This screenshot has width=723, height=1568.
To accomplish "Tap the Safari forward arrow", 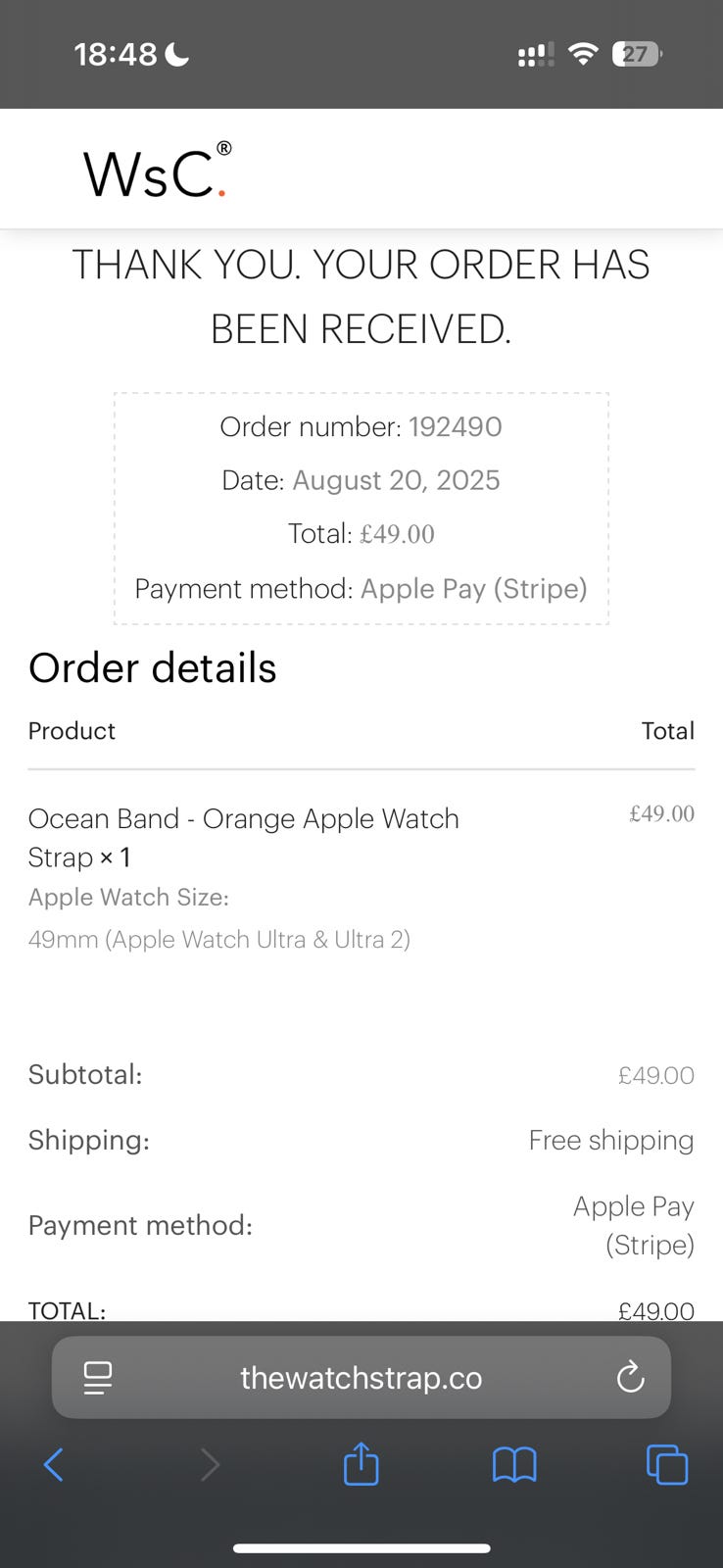I will (210, 1465).
